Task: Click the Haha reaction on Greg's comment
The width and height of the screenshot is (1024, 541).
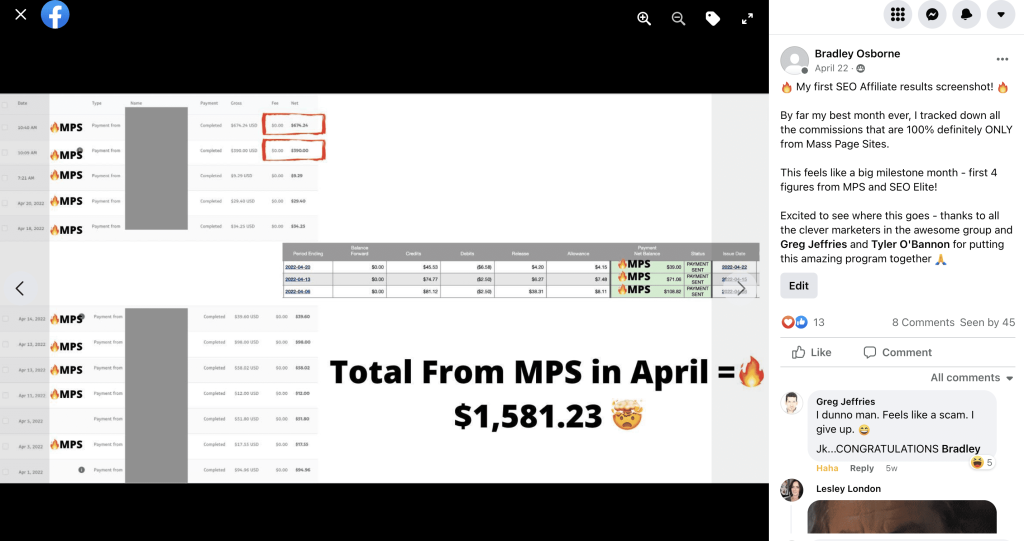Action: (827, 468)
